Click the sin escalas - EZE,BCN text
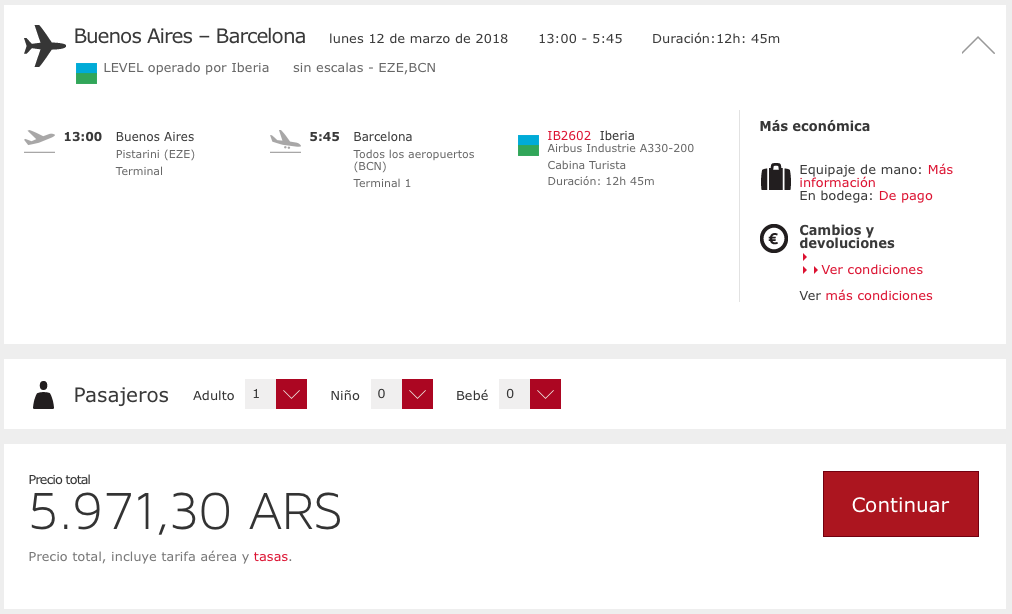 tap(364, 68)
